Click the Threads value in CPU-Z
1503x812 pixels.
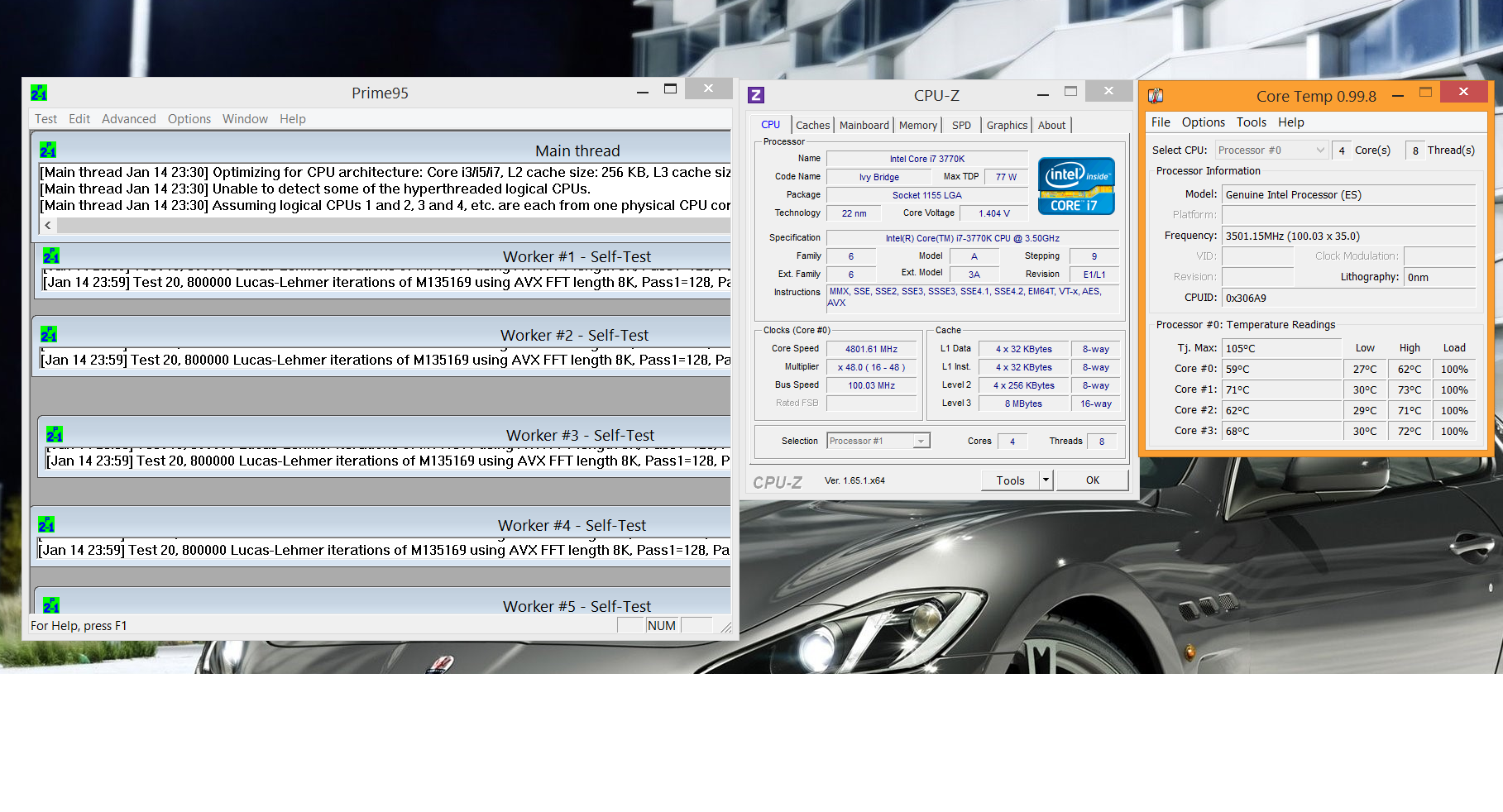(x=1102, y=442)
